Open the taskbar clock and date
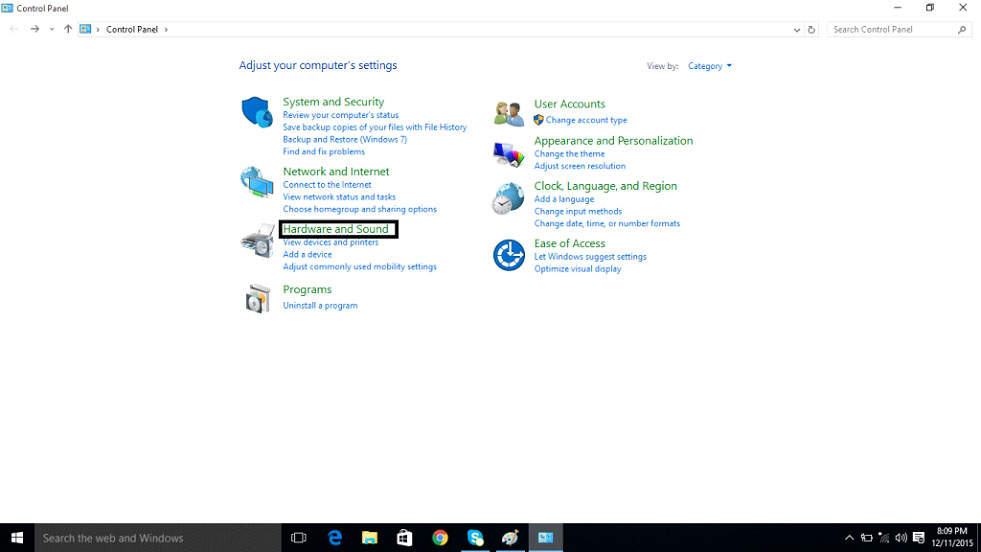Image resolution: width=981 pixels, height=552 pixels. pyautogui.click(x=952, y=538)
